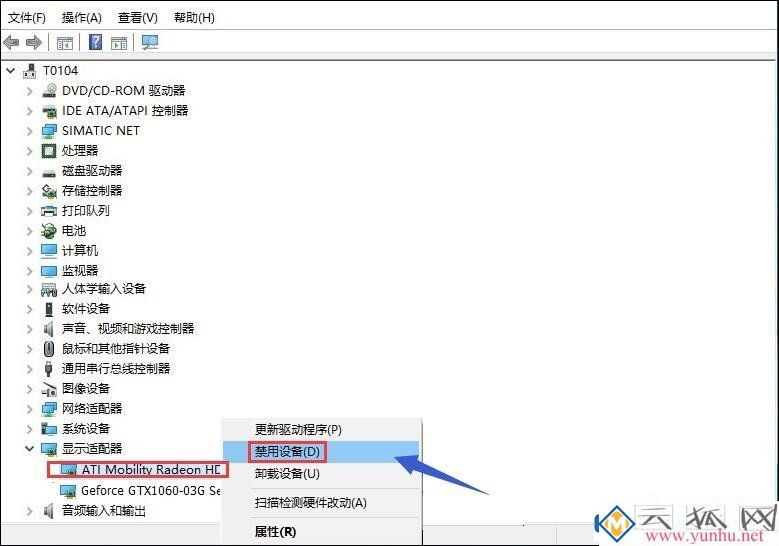Image resolution: width=779 pixels, height=546 pixels.
Task: Select the Geforce GTX1060-03G device
Action: pos(151,491)
